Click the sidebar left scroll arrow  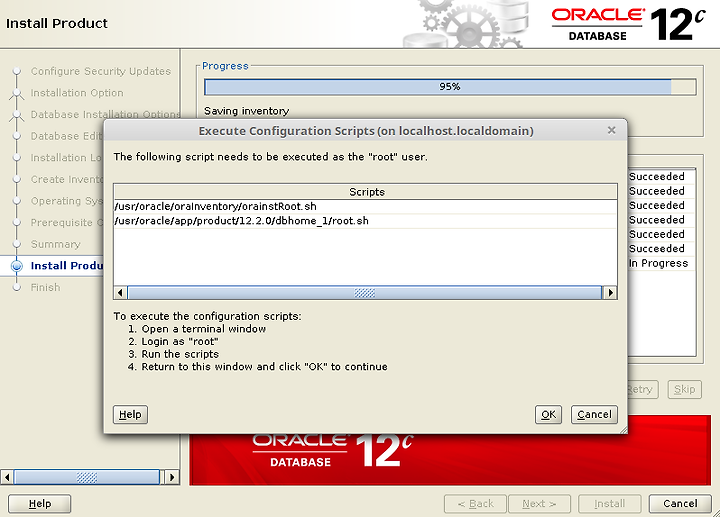(7, 477)
